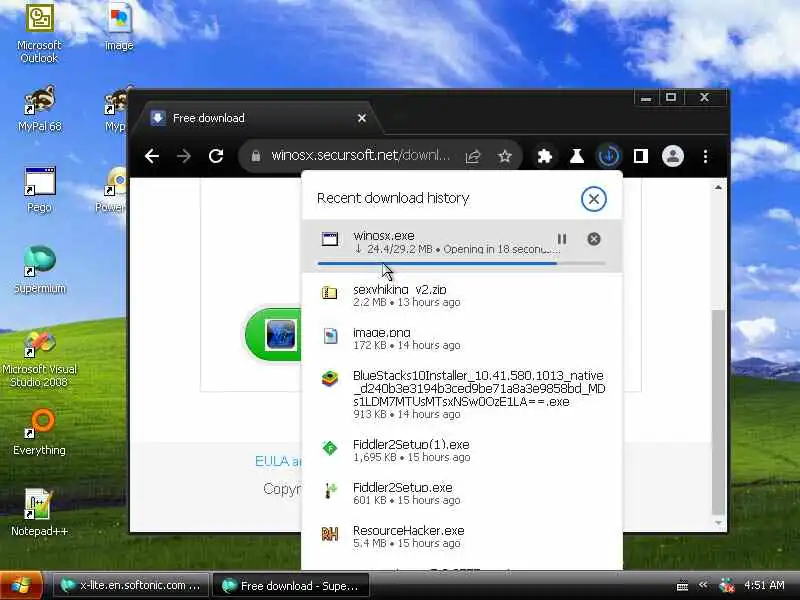The height and width of the screenshot is (600, 800).
Task: Toggle the side panel icon
Action: point(641,156)
